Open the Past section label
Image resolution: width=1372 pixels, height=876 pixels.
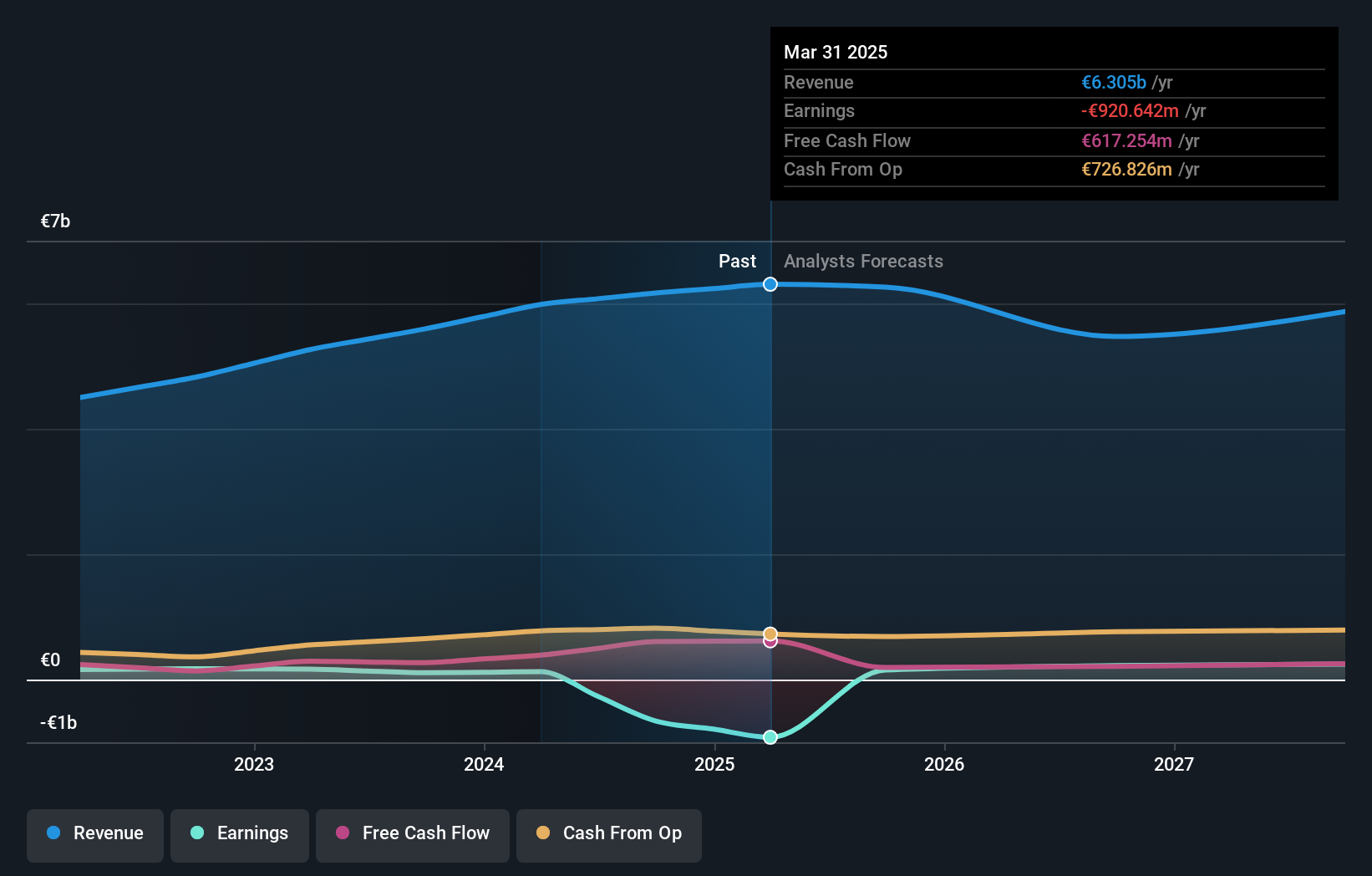(x=737, y=261)
